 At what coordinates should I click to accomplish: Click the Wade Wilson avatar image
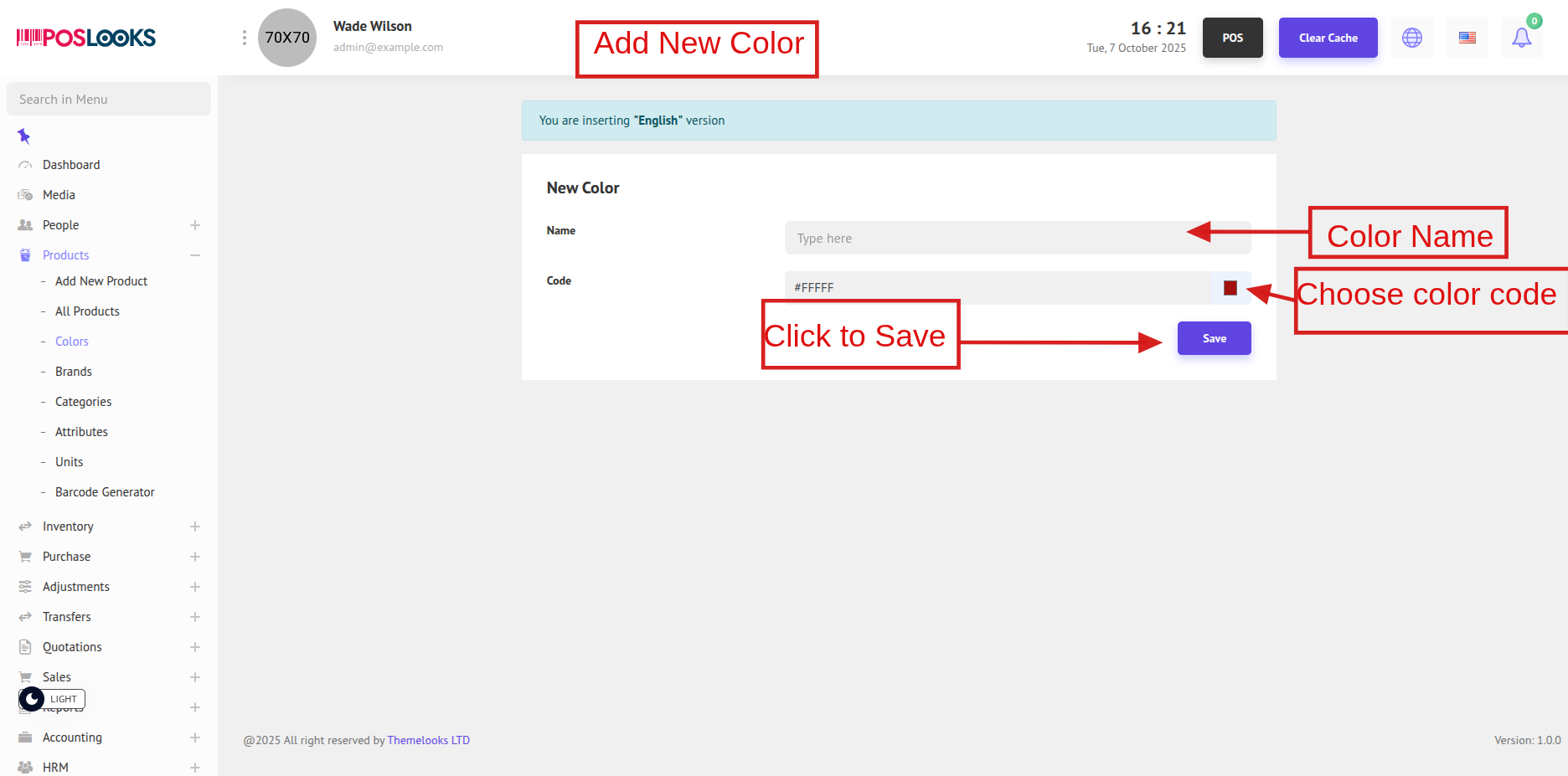point(287,38)
